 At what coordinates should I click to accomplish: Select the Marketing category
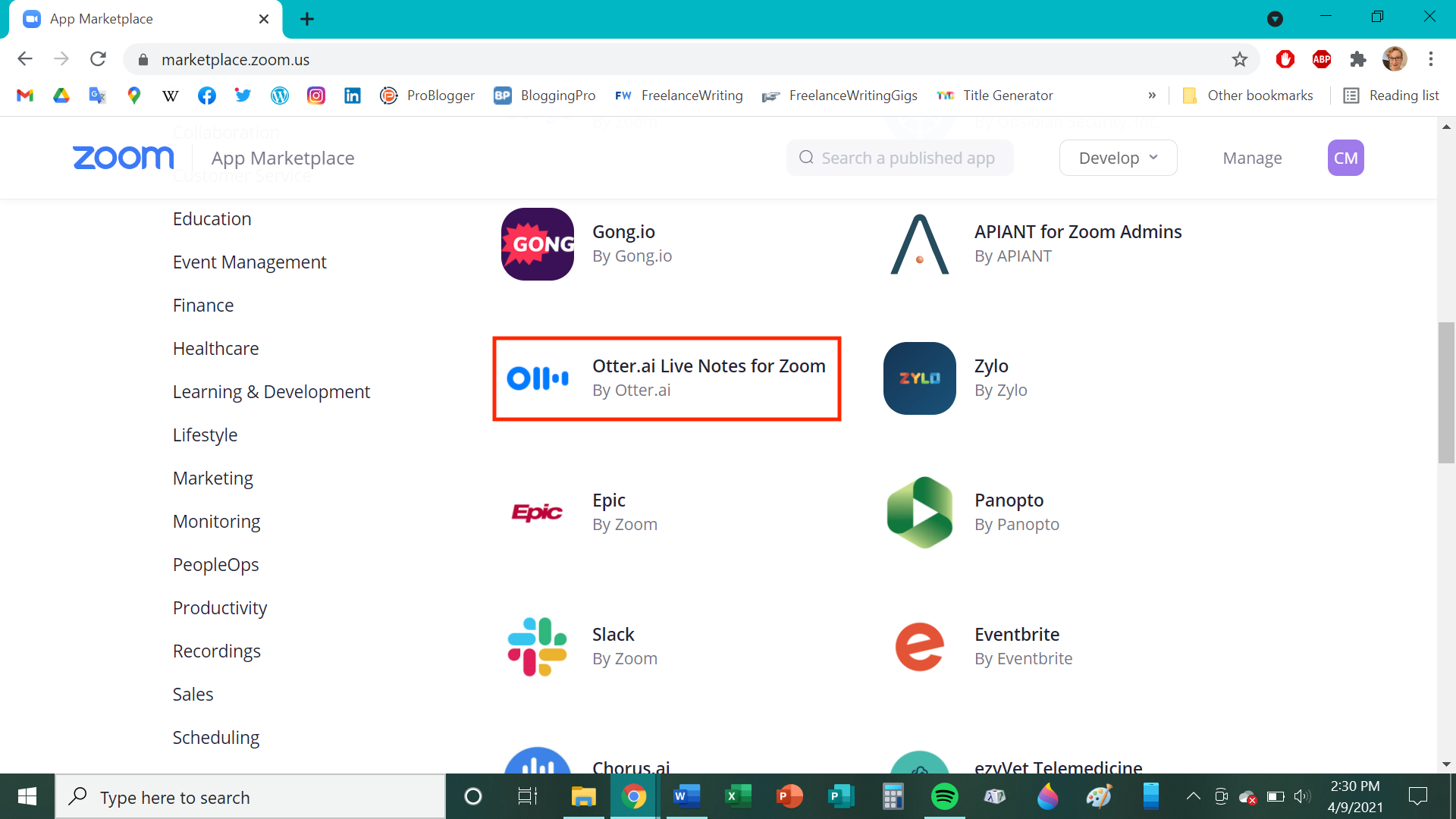213,479
